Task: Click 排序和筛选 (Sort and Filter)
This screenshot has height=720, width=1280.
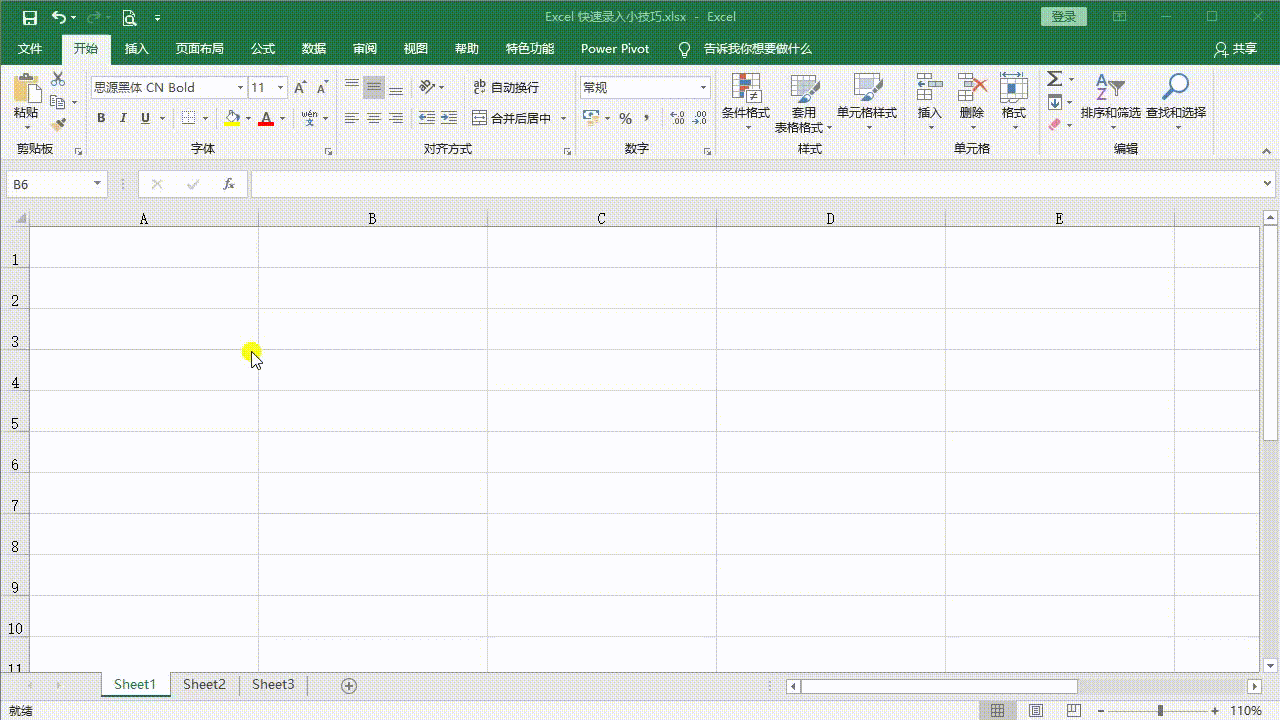Action: pyautogui.click(x=1109, y=100)
